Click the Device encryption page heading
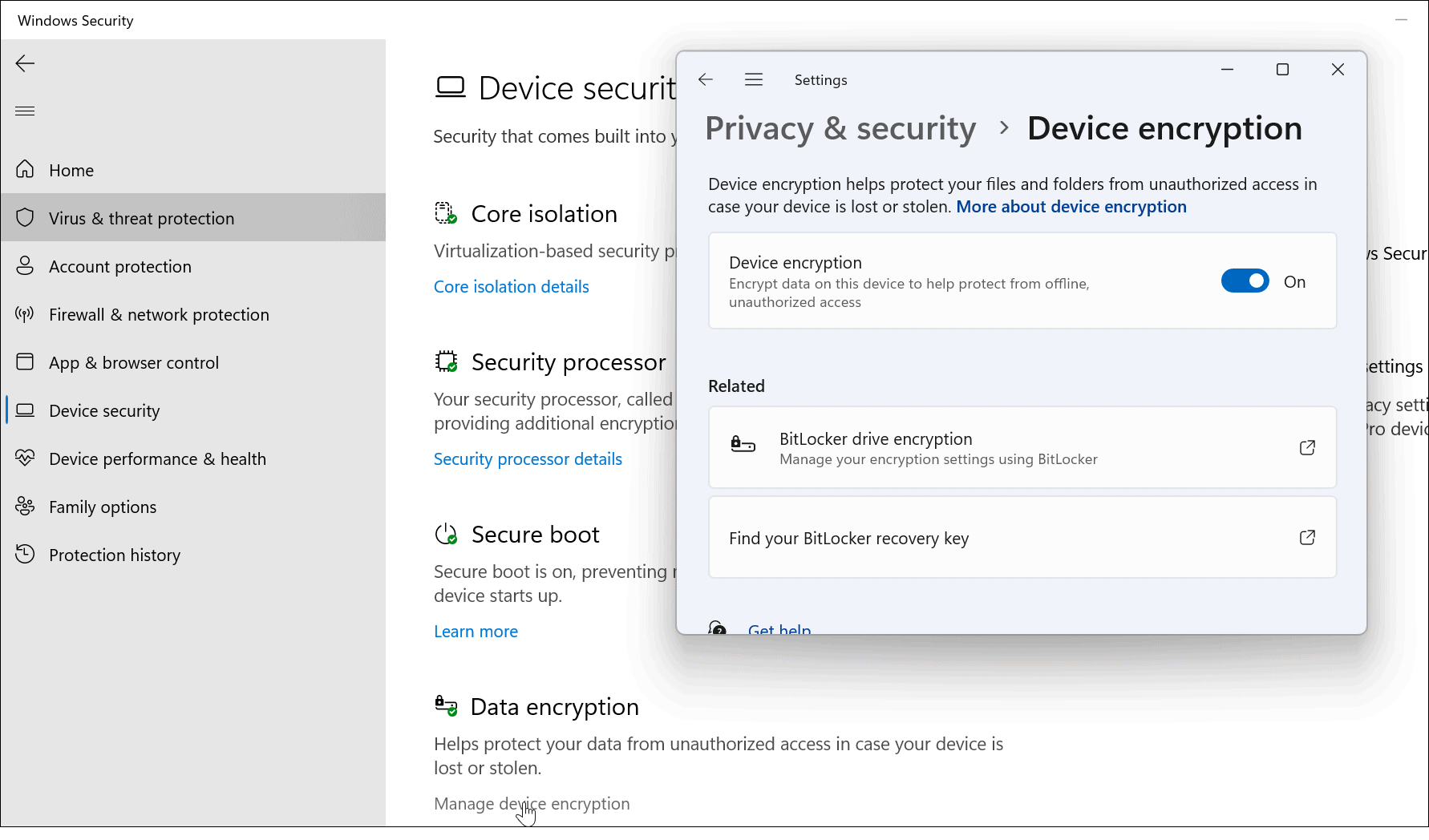The width and height of the screenshot is (1429, 840). pyautogui.click(x=1164, y=128)
